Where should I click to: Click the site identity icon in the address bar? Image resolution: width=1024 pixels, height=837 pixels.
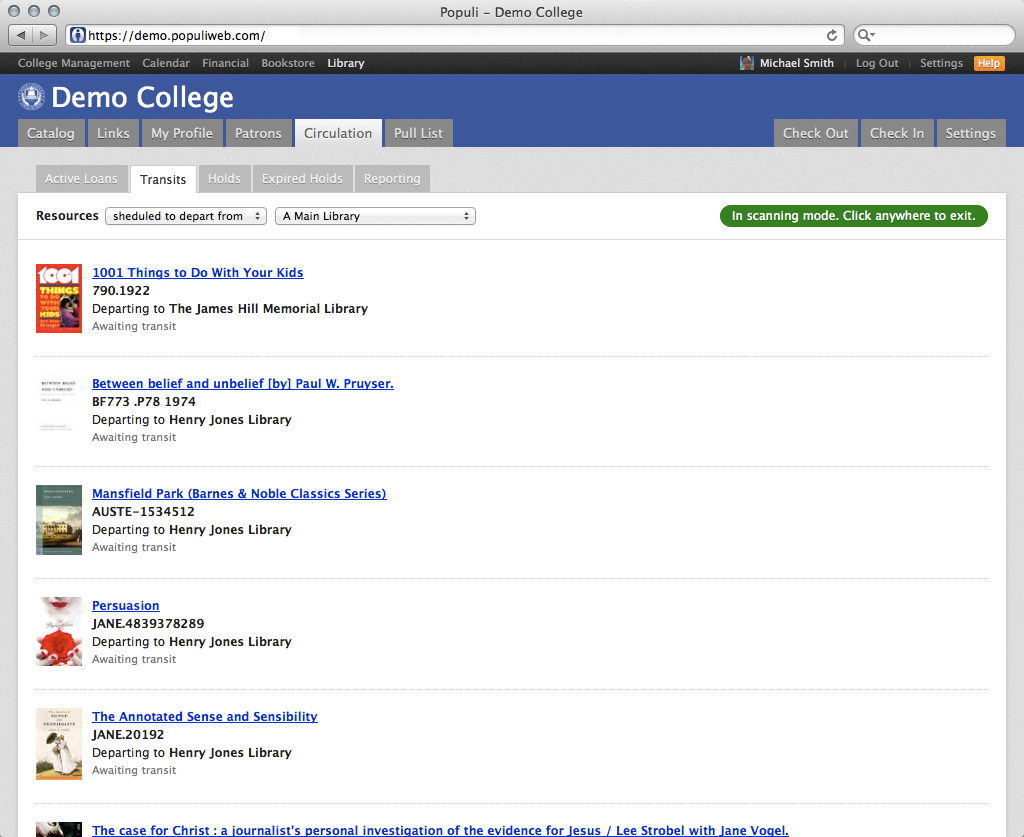coord(78,35)
